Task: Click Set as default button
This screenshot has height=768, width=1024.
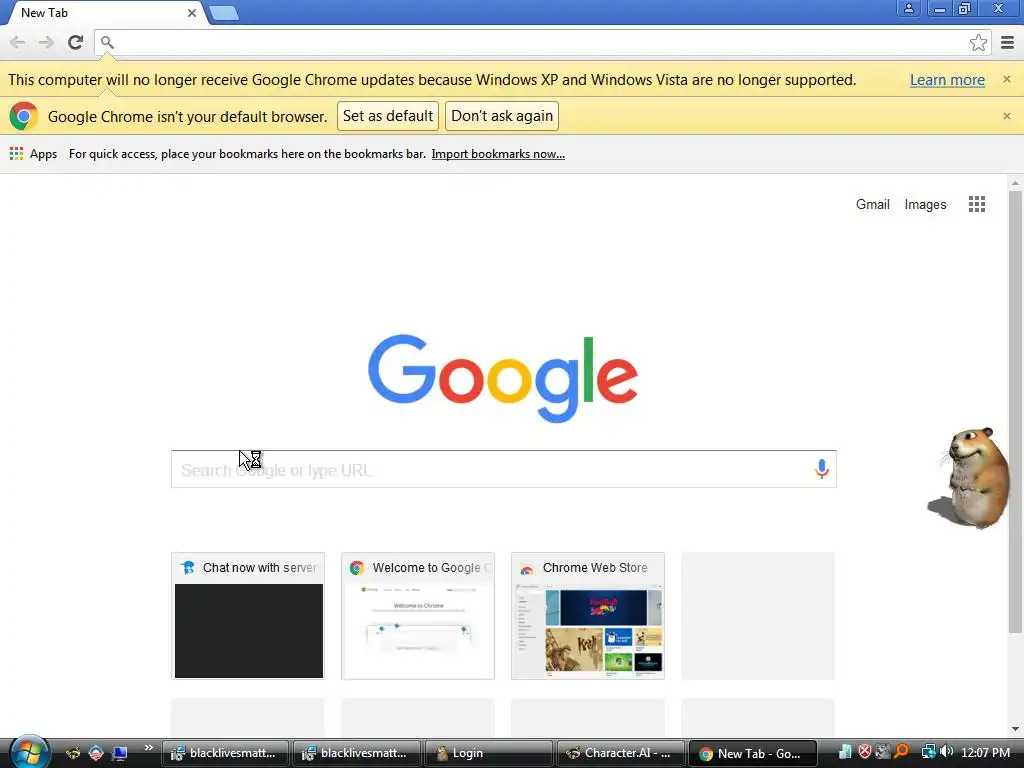Action: tap(388, 116)
